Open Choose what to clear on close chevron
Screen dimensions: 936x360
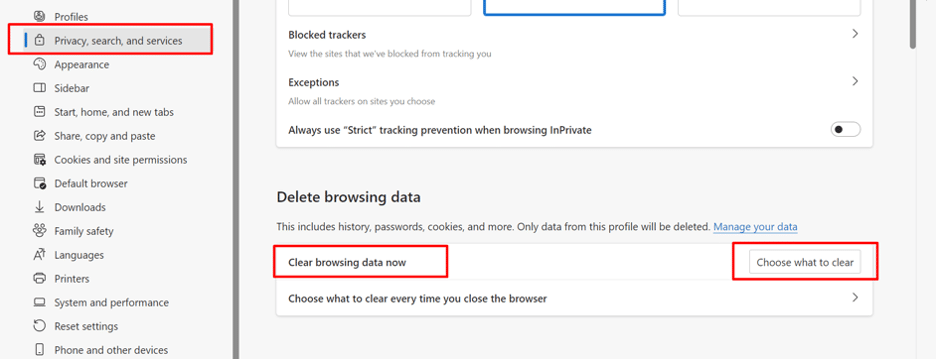(x=855, y=297)
